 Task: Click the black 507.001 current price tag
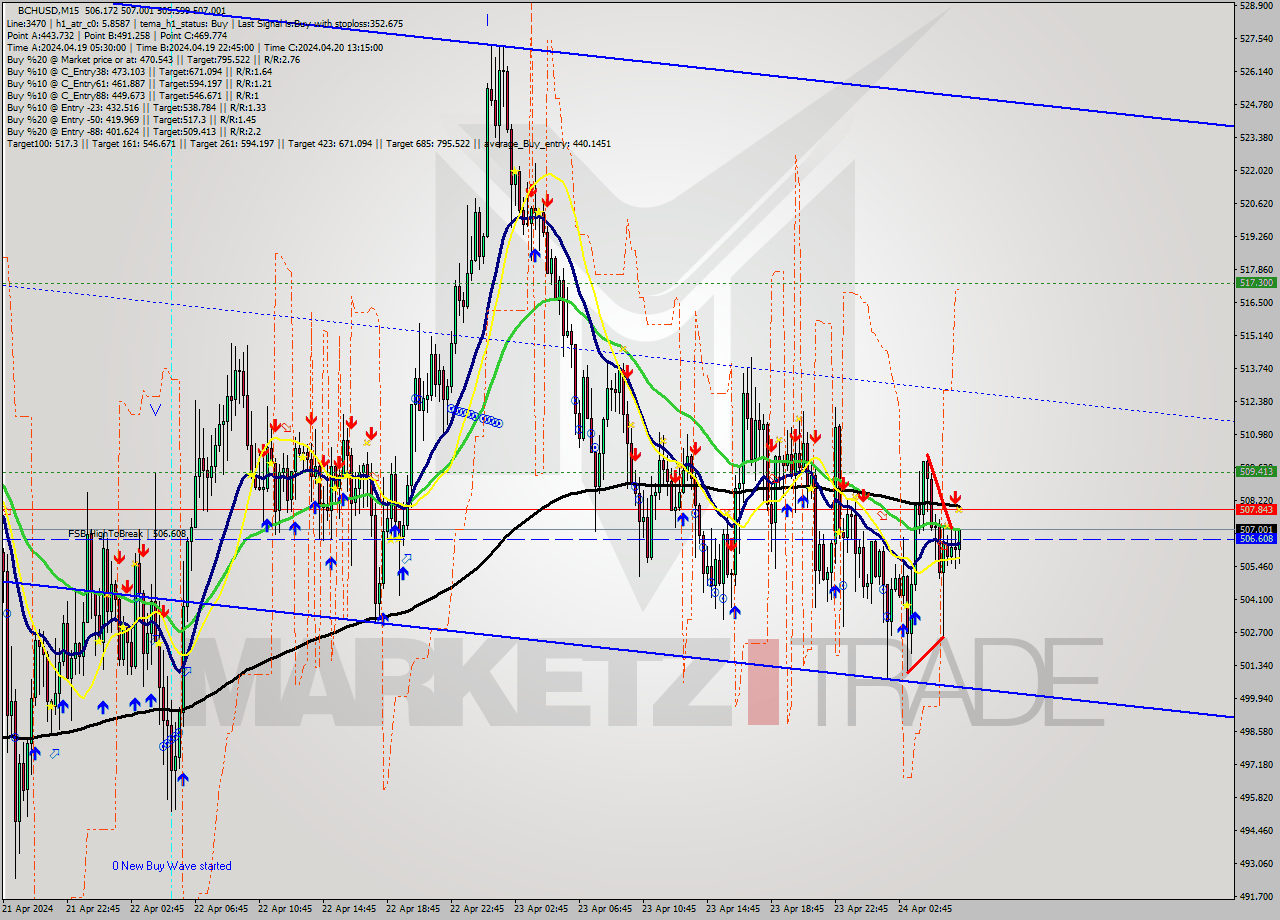(1256, 529)
